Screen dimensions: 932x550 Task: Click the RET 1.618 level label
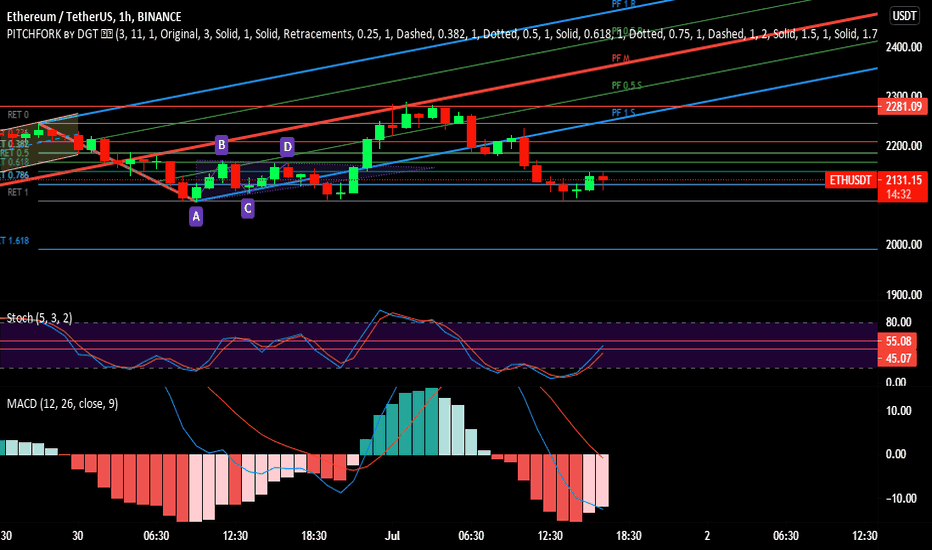pyautogui.click(x=14, y=241)
